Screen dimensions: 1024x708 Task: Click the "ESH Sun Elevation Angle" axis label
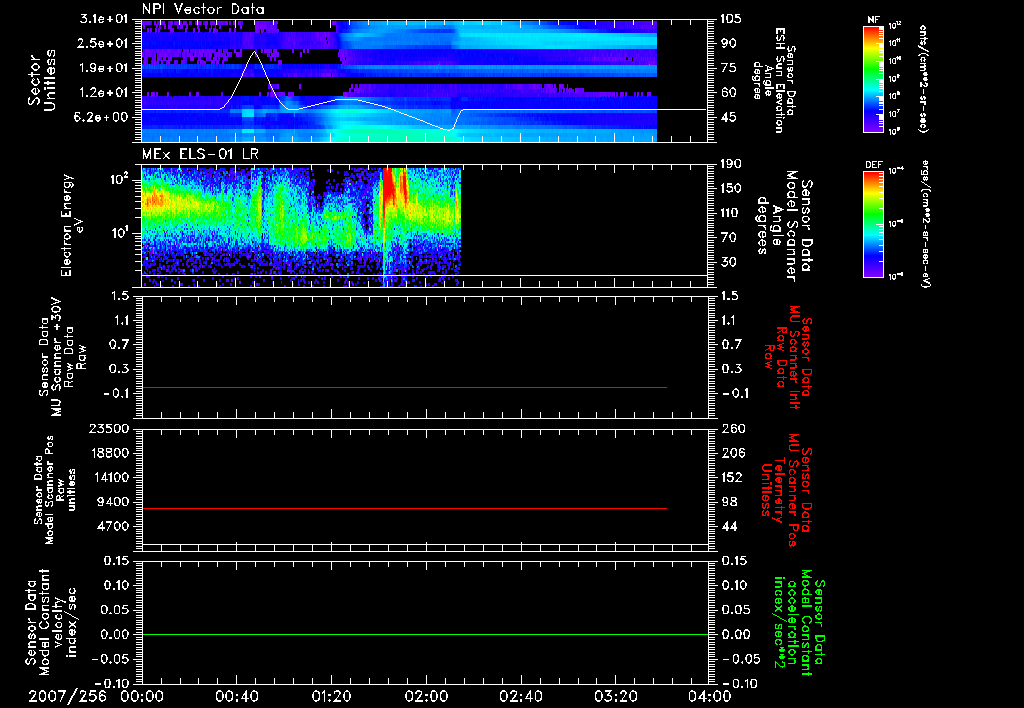tap(774, 80)
